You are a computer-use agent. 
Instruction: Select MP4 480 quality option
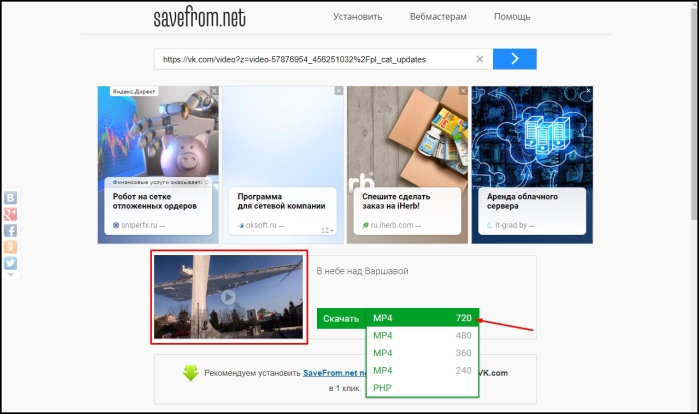(x=422, y=336)
